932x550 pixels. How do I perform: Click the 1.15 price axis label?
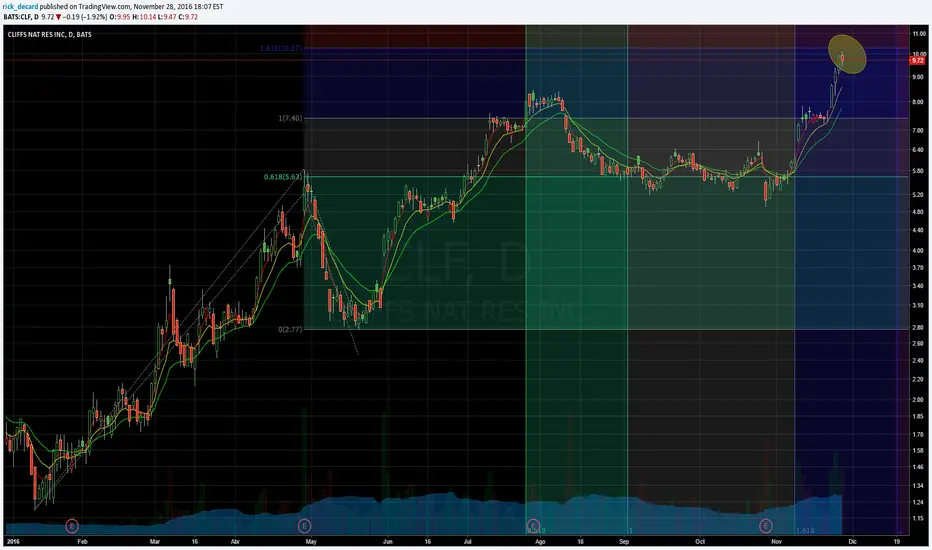pyautogui.click(x=918, y=518)
